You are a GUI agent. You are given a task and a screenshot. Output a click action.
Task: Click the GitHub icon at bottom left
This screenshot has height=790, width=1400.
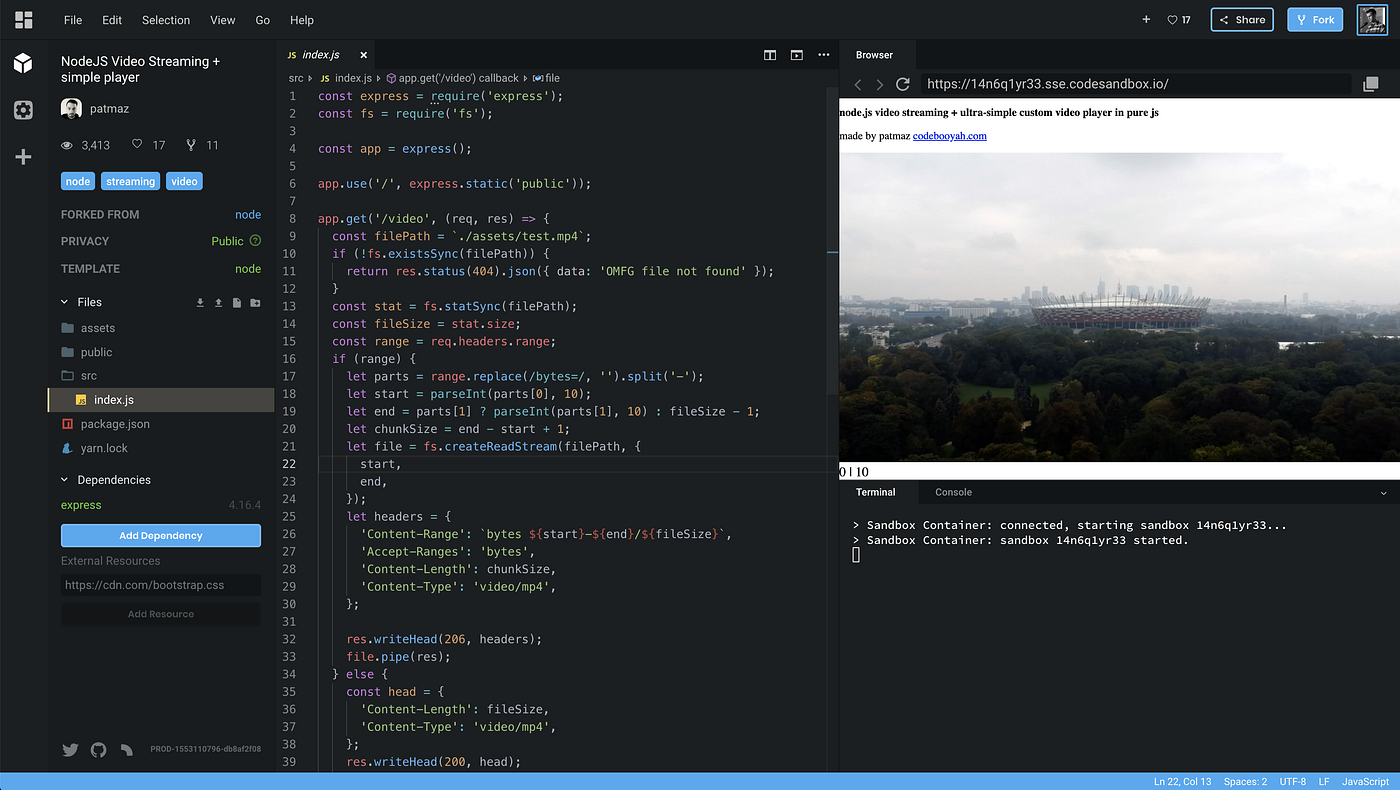click(96, 749)
